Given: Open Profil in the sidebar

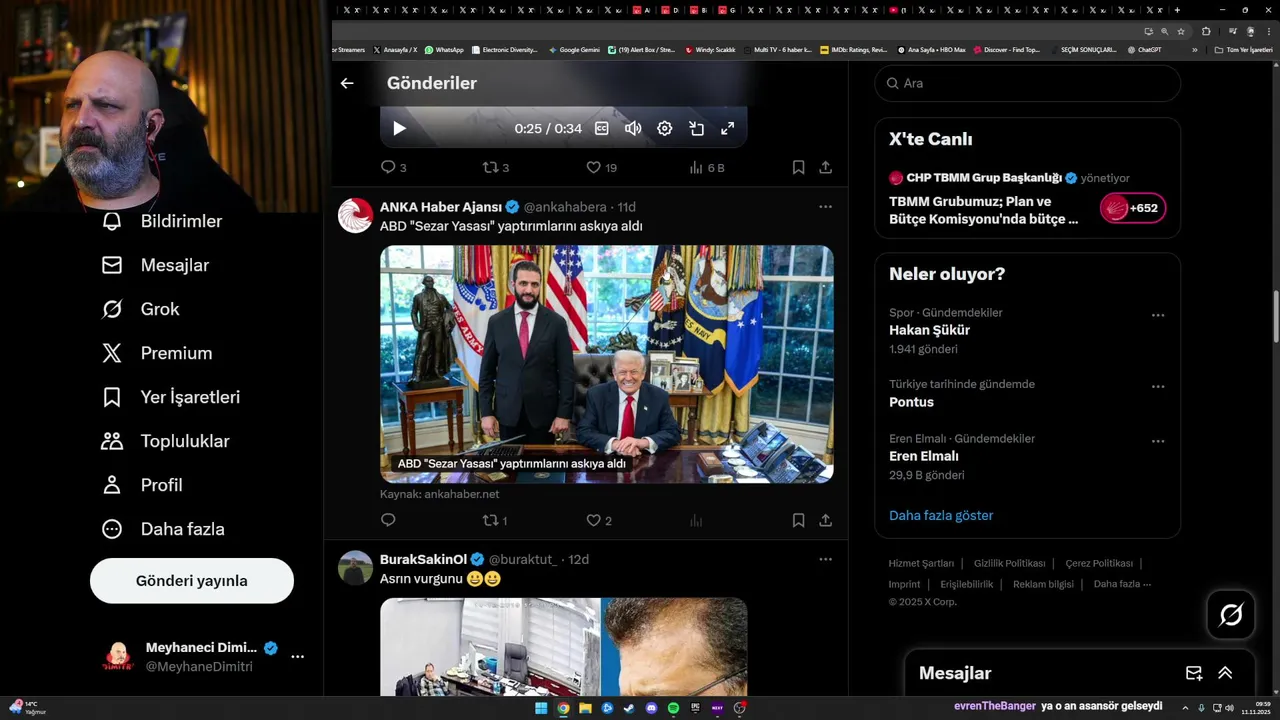Looking at the screenshot, I should coord(142,485).
